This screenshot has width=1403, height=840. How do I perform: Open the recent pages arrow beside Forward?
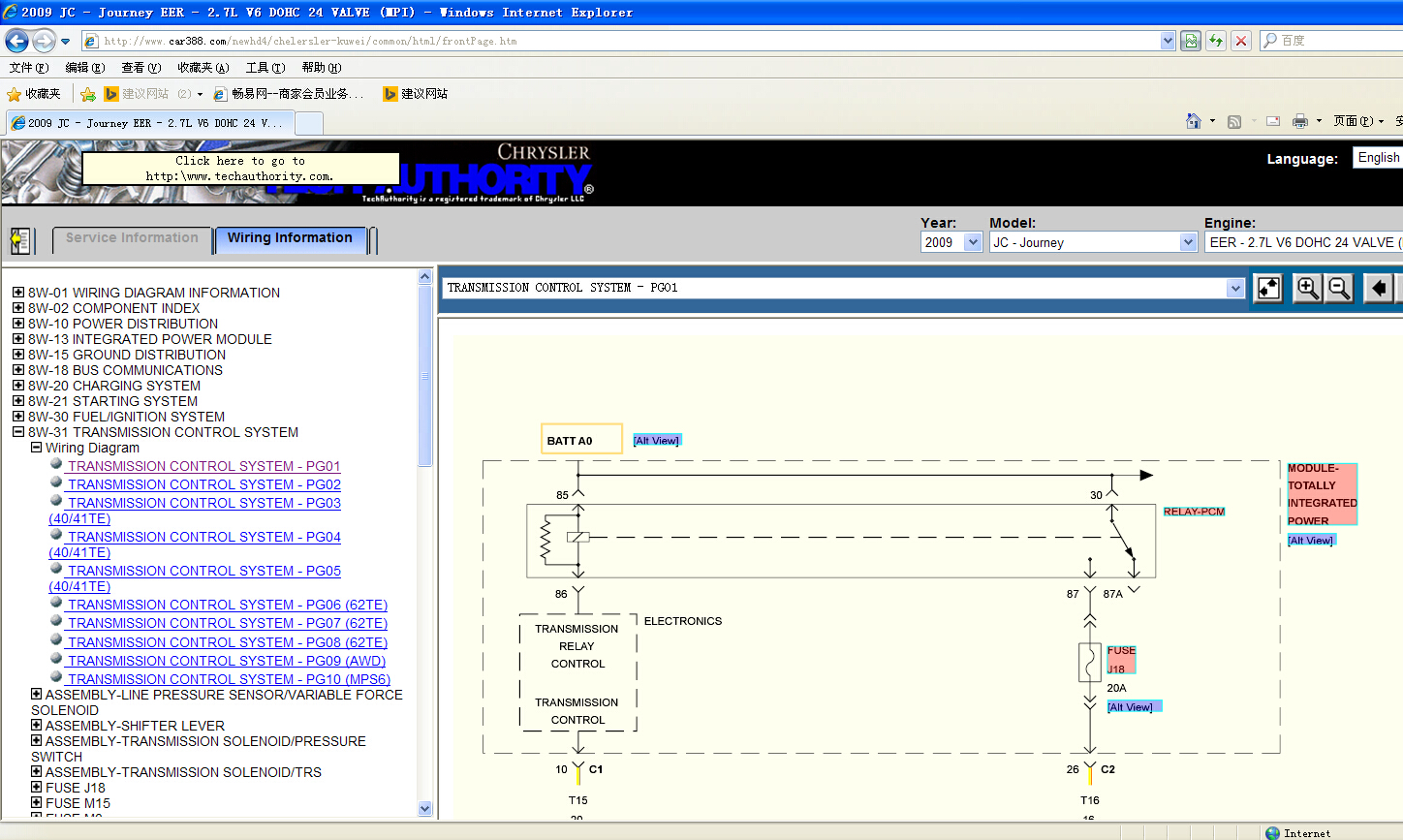point(65,42)
